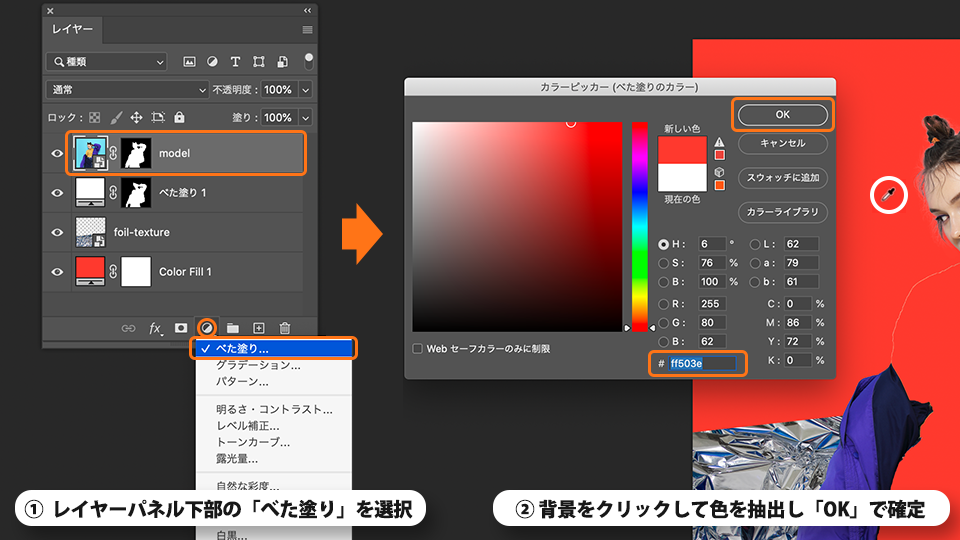Viewport: 960px width, 540px height.
Task: Click the out-of-gamut warning triangle icon
Action: click(719, 142)
